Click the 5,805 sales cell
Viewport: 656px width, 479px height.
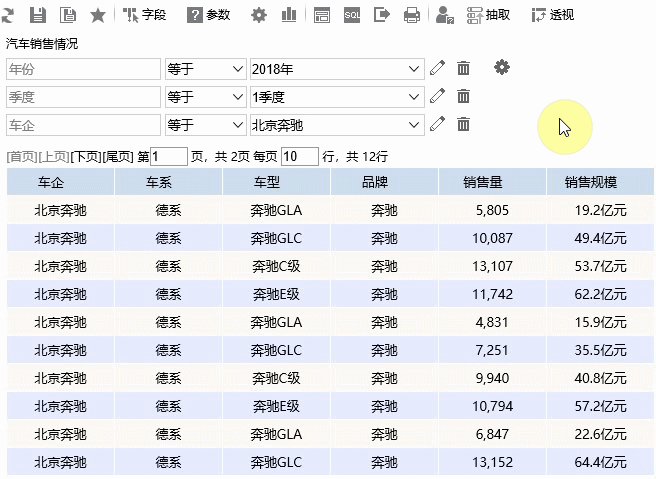click(x=492, y=210)
